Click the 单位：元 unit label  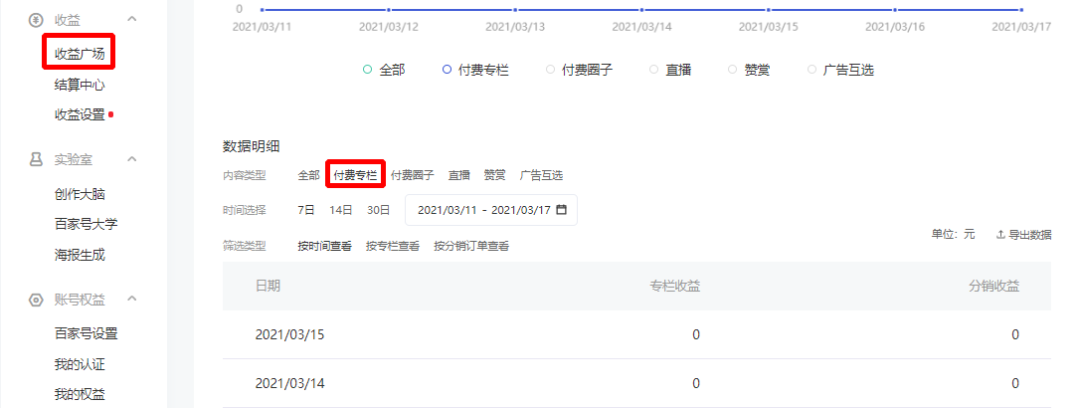click(953, 234)
